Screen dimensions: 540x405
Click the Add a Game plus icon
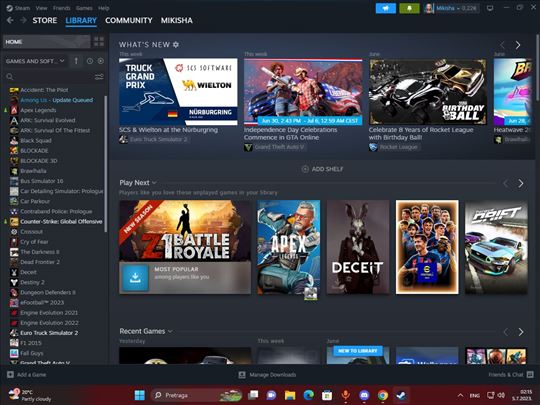pos(10,375)
